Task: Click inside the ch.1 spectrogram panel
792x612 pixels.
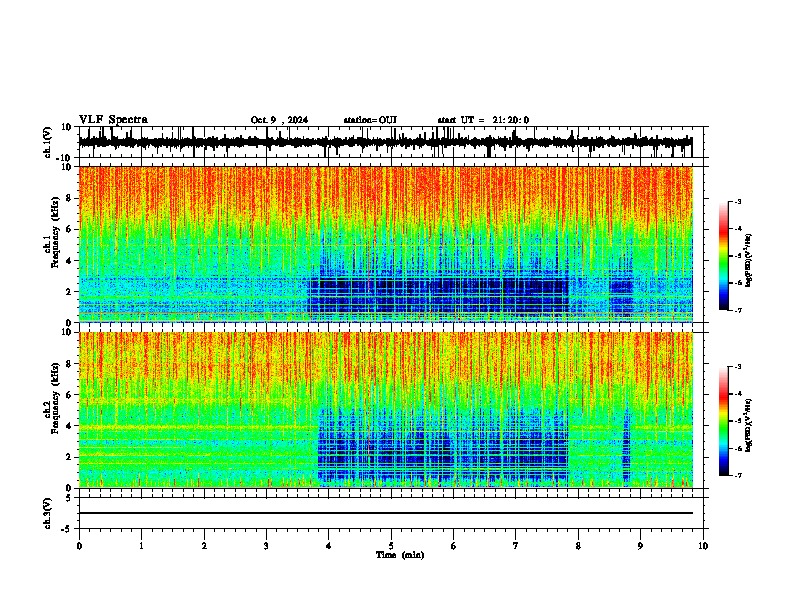Action: pos(386,244)
